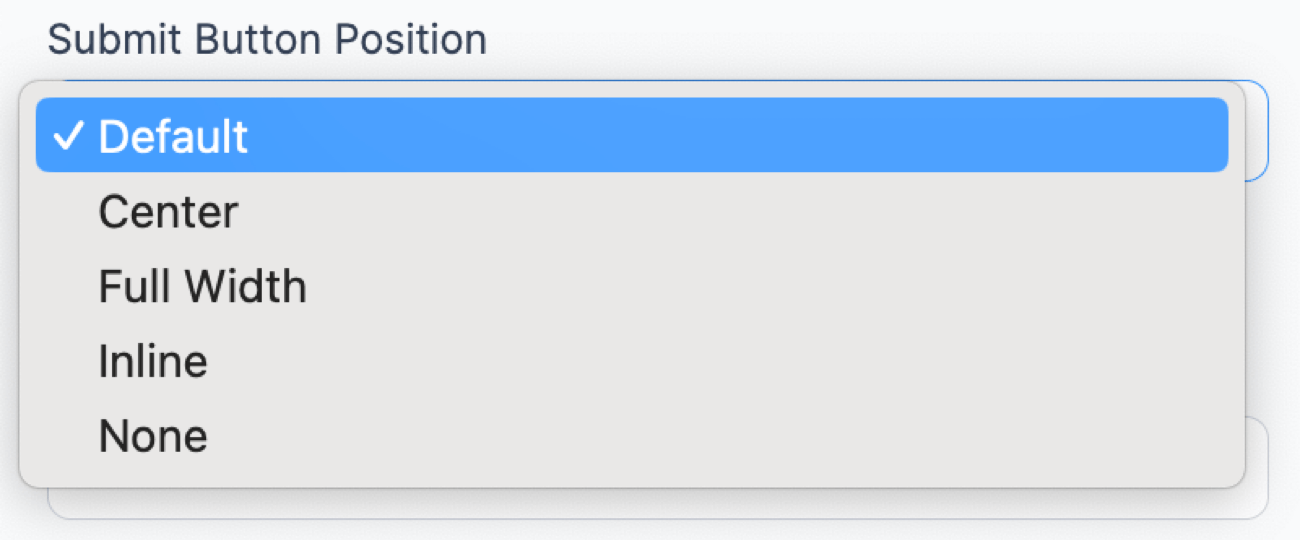Click the select box edge behind the list
The width and height of the screenshot is (1300, 540).
[x=1257, y=131]
